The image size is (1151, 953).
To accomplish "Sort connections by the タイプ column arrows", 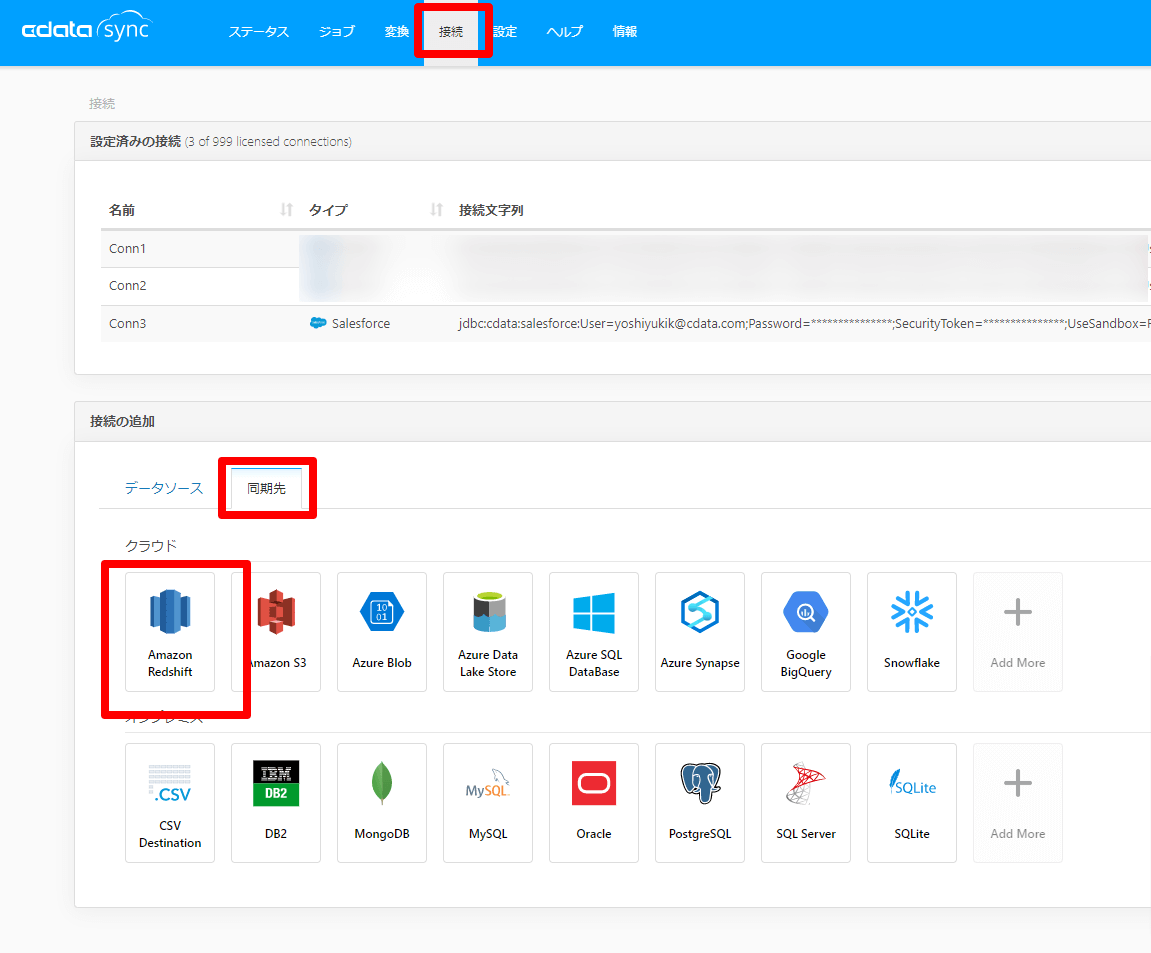I will (437, 210).
